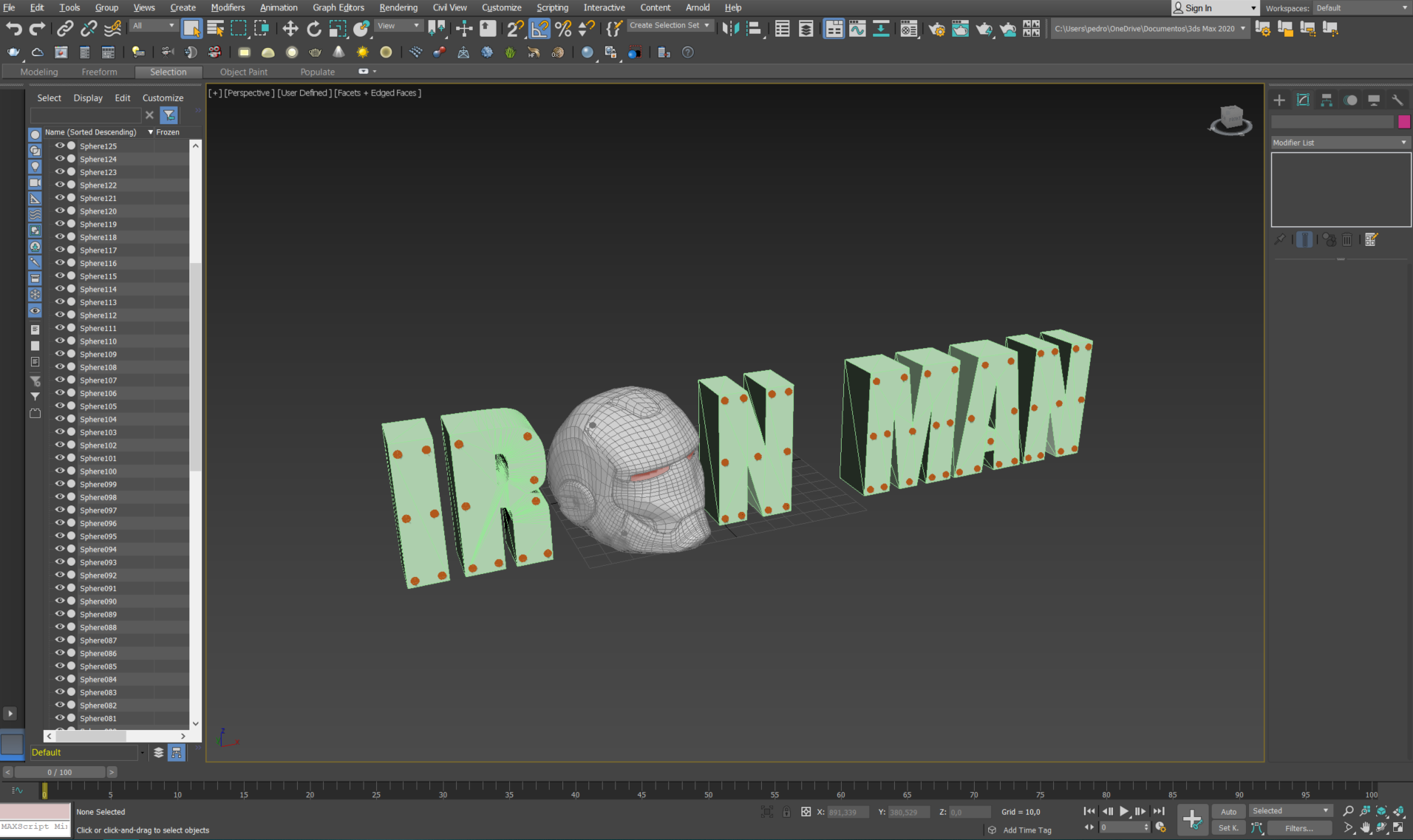Viewport: 1413px width, 840px height.
Task: Activate the Select and Move tool
Action: (x=290, y=29)
